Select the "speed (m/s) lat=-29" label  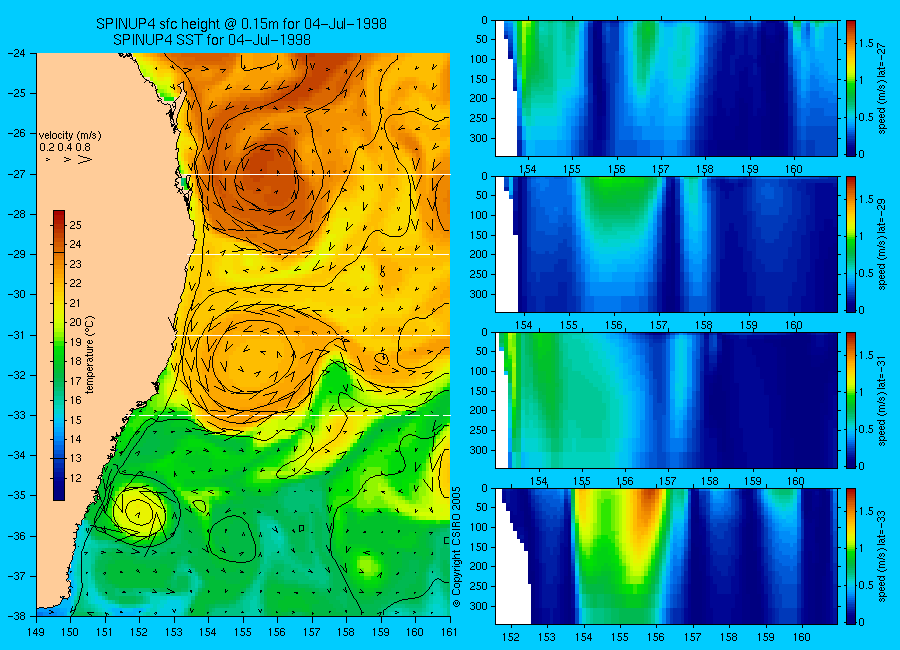point(882,245)
